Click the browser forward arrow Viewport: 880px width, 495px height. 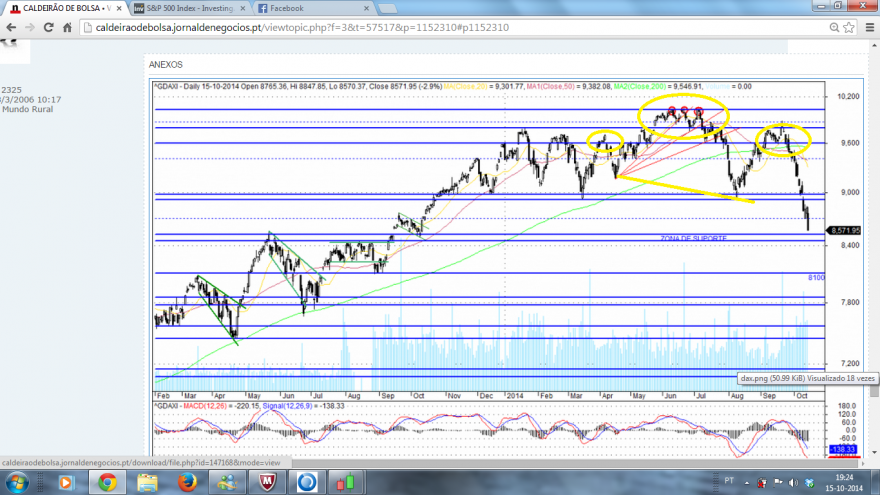pos(30,28)
